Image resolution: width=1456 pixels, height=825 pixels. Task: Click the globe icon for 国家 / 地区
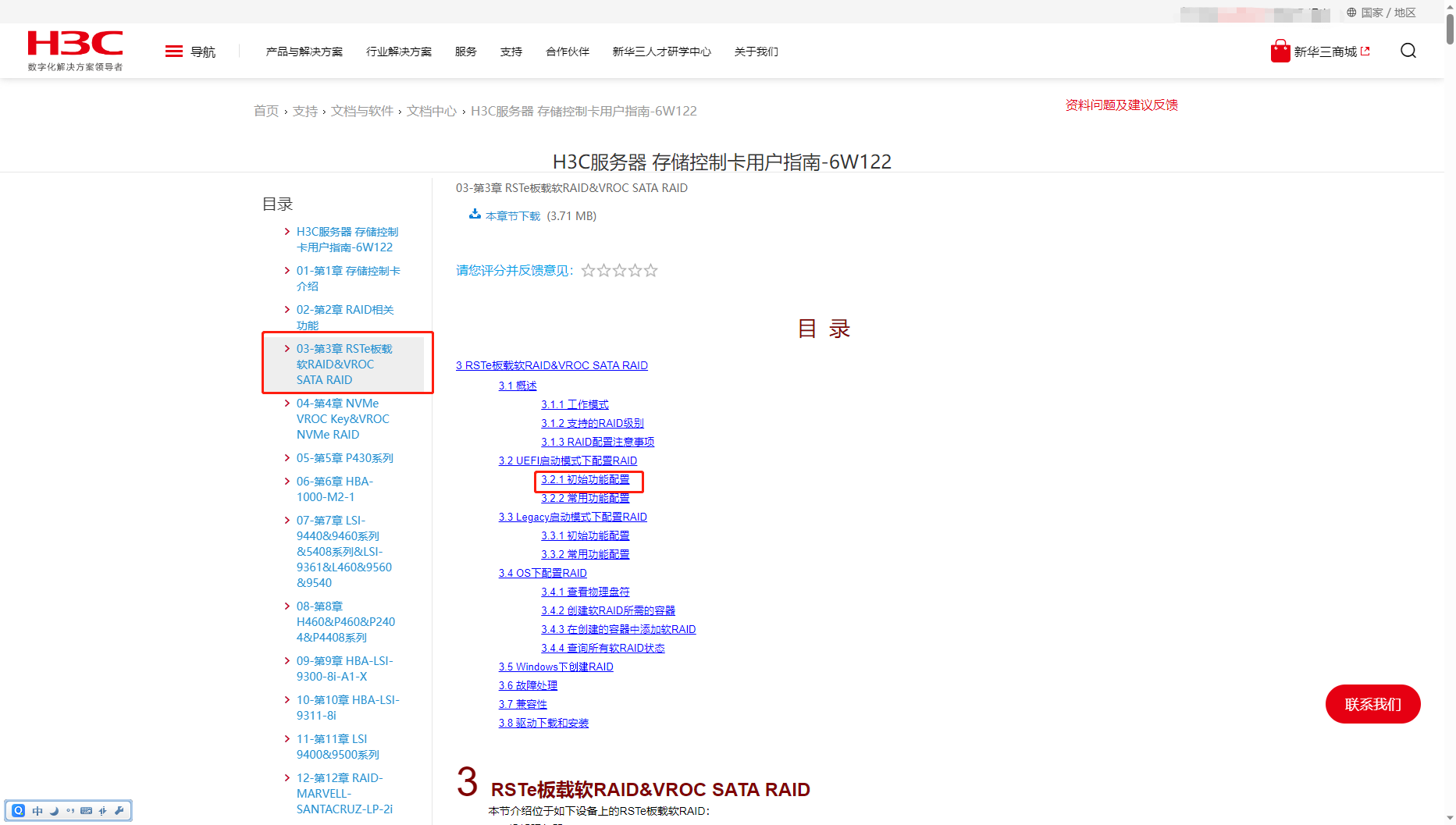coord(1351,12)
